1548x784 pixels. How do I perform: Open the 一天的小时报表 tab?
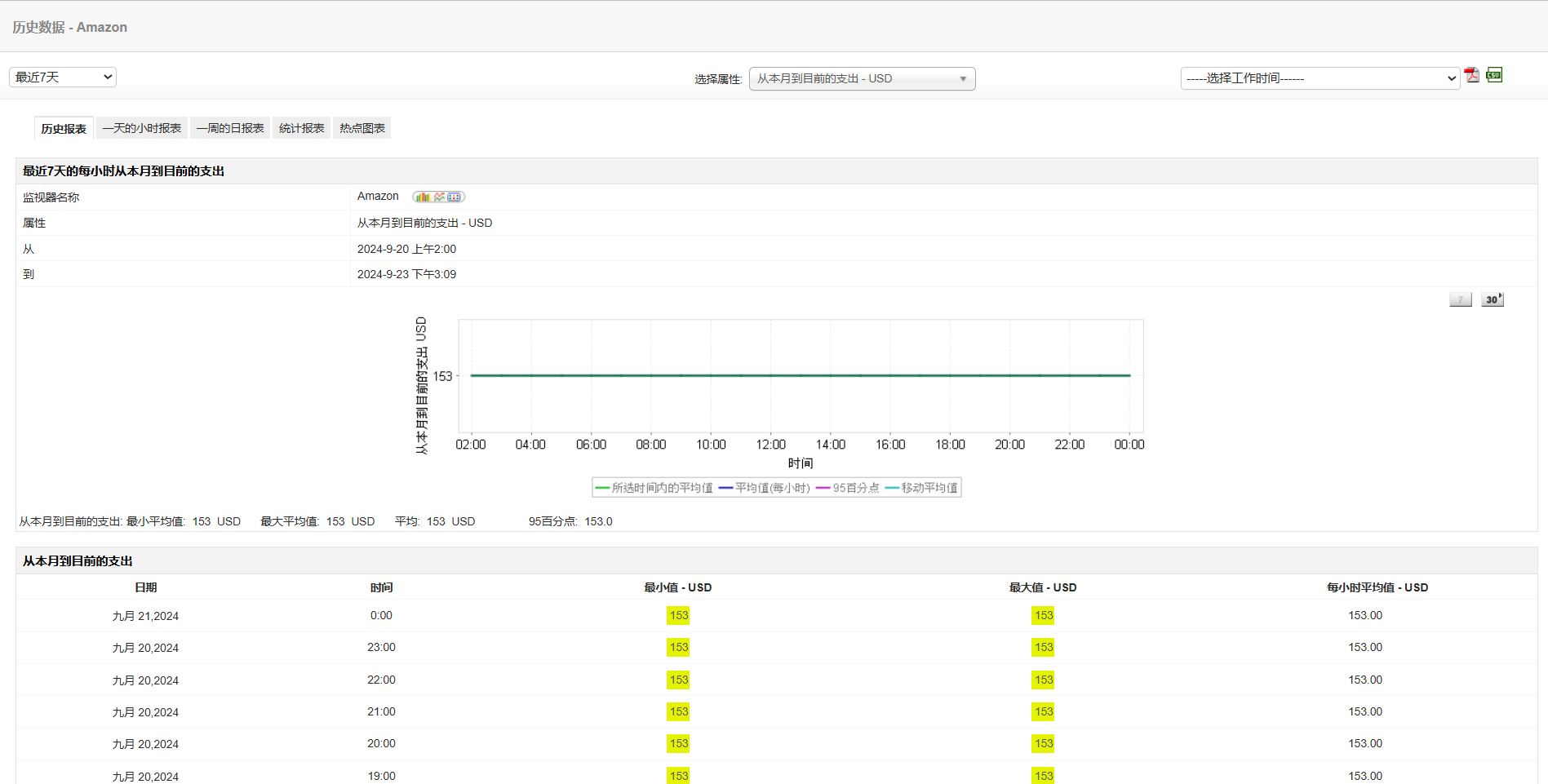coord(142,129)
